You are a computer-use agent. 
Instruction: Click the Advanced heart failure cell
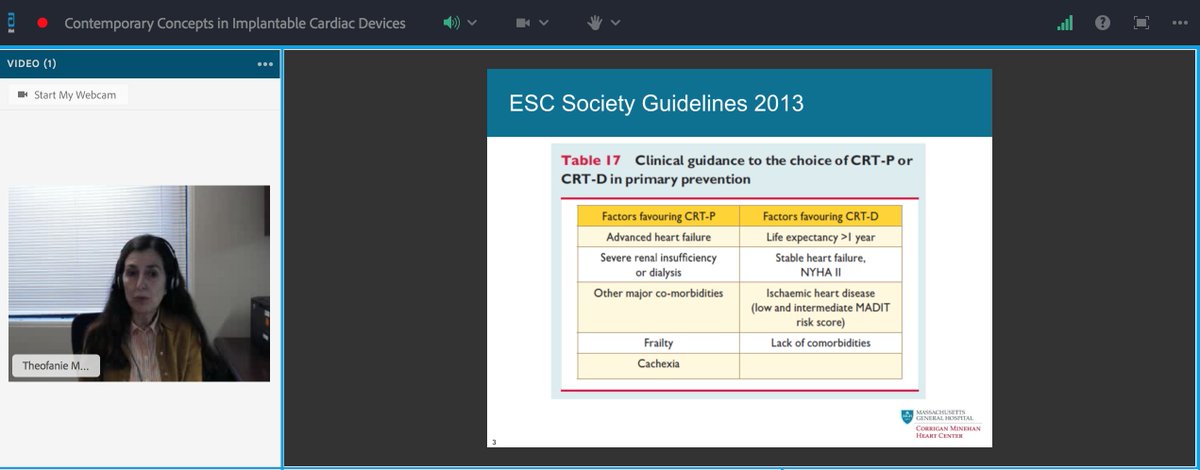(657, 238)
